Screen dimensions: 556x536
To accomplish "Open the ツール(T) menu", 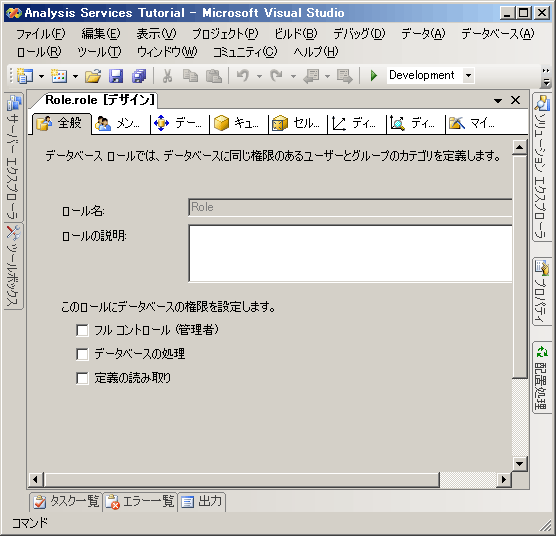I will (x=99, y=52).
